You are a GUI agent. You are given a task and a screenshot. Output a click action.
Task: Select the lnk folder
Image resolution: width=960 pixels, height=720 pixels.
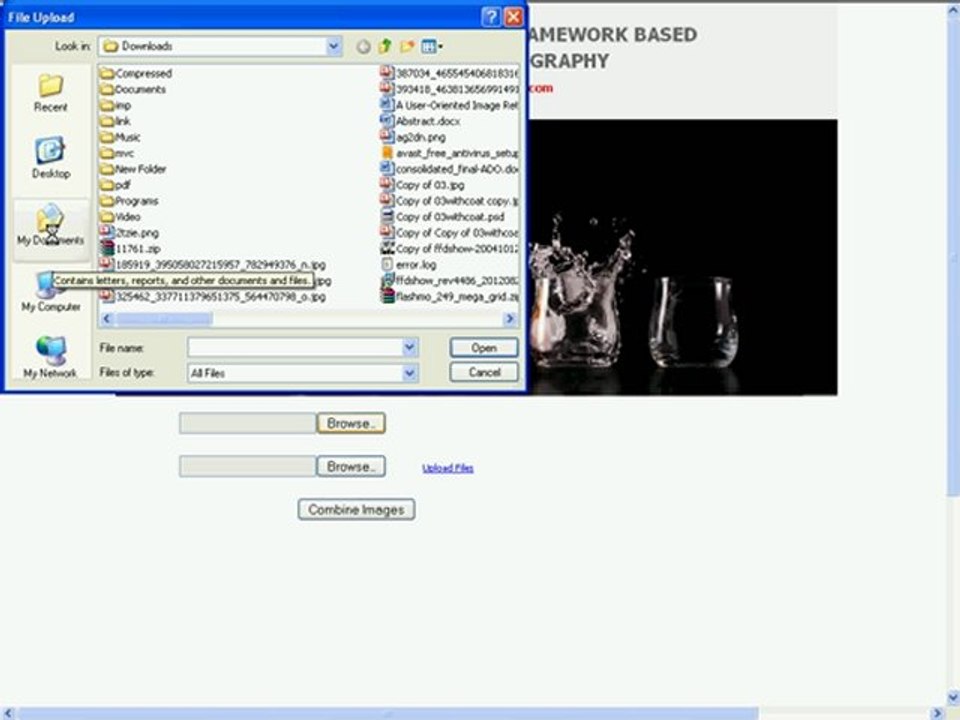[x=115, y=121]
